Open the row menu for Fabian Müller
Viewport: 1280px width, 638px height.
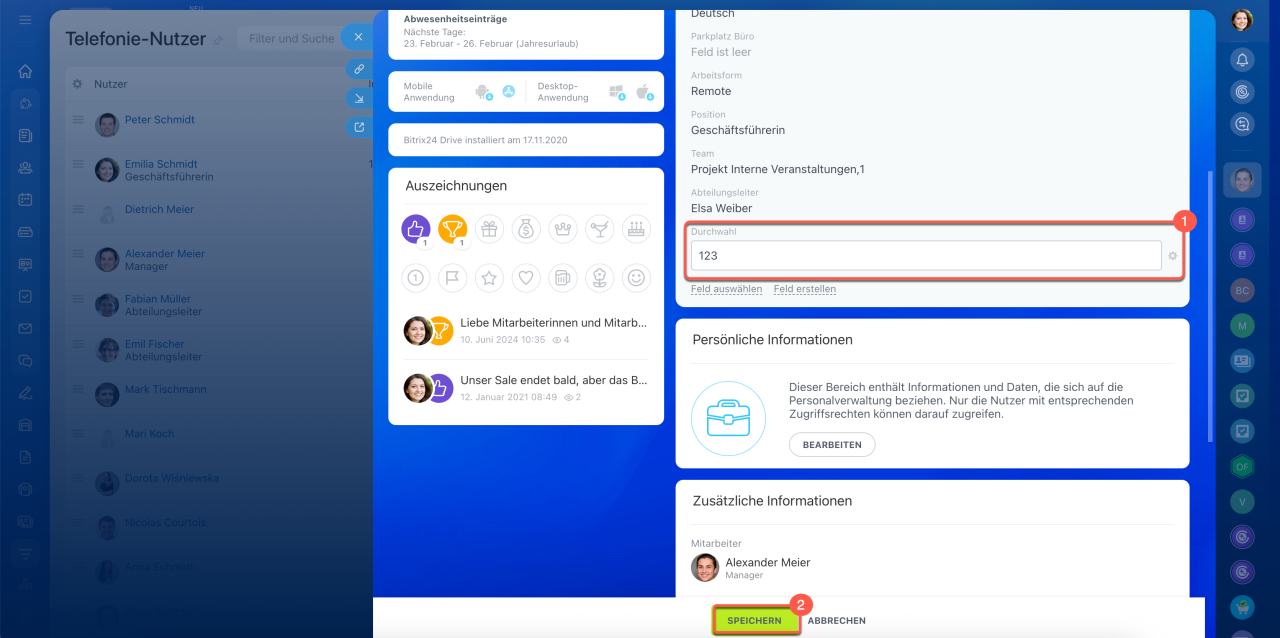coord(78,300)
